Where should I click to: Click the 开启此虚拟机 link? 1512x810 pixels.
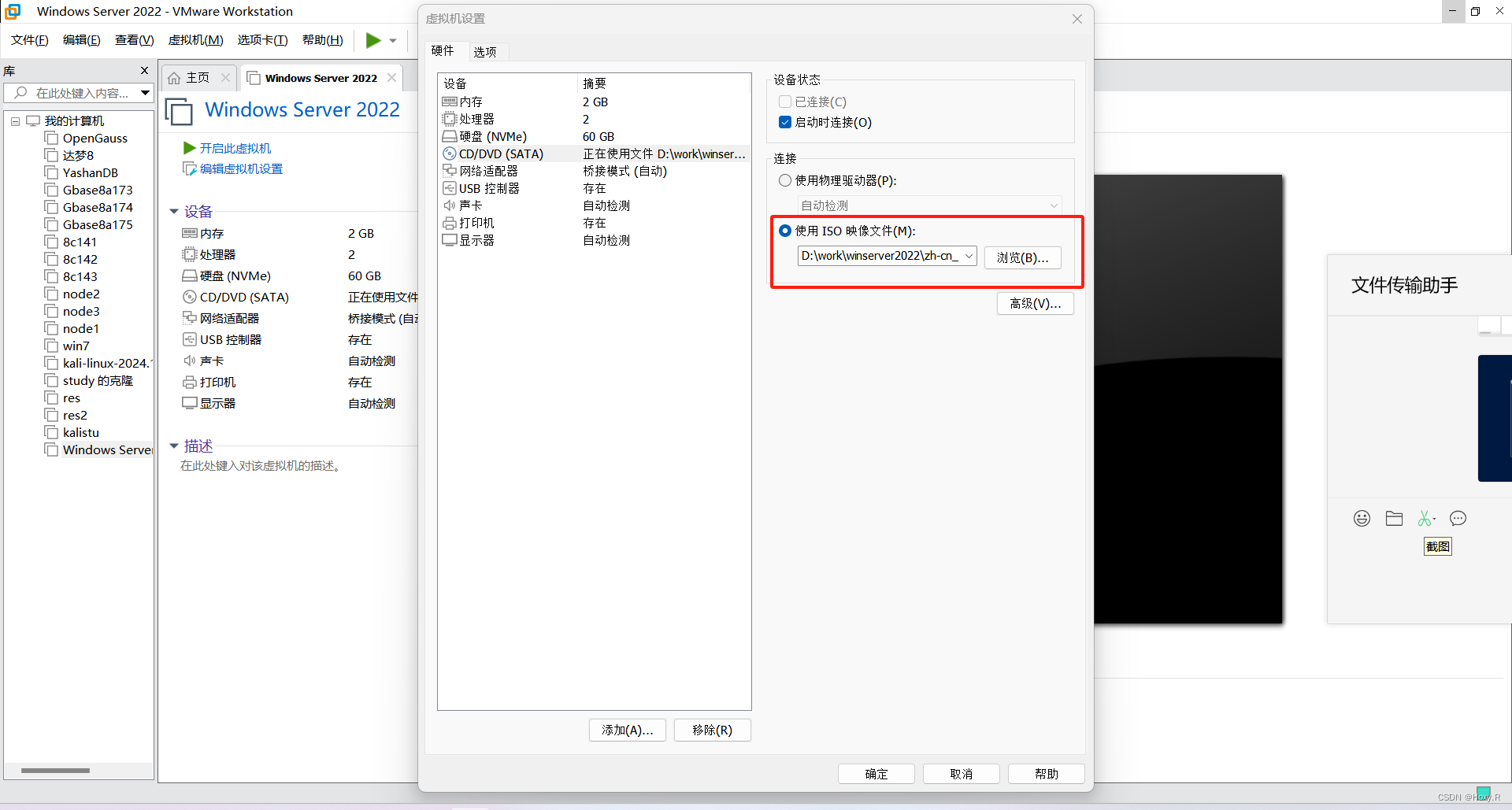[x=235, y=148]
